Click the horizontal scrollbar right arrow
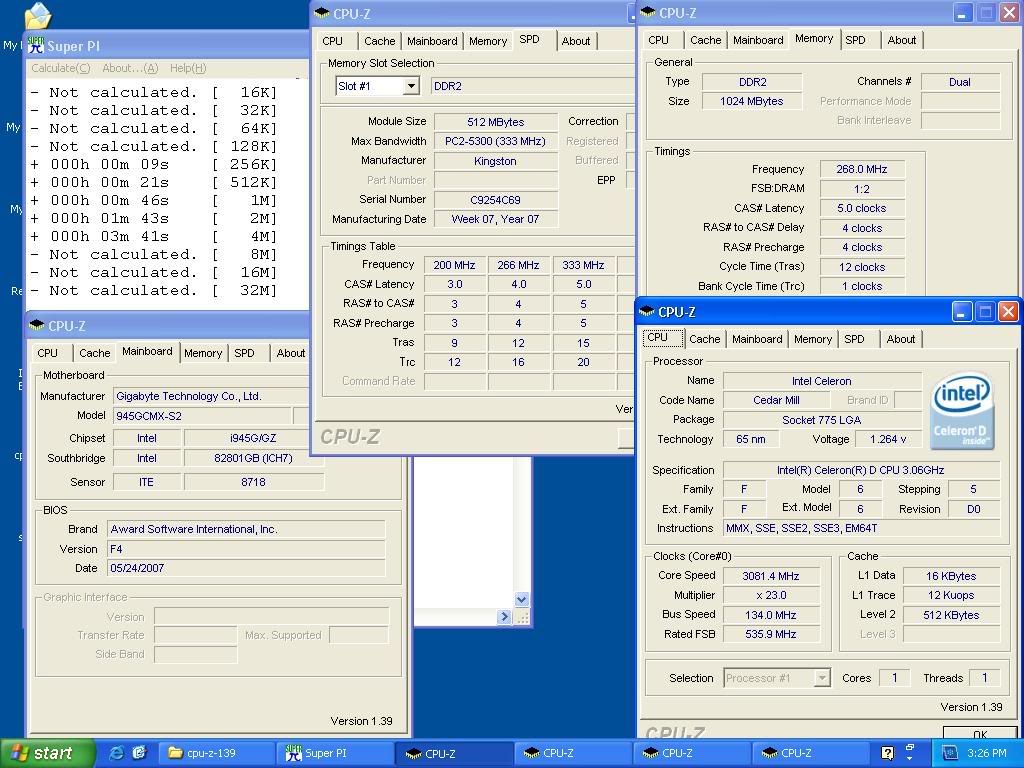Viewport: 1024px width, 768px height. (504, 617)
